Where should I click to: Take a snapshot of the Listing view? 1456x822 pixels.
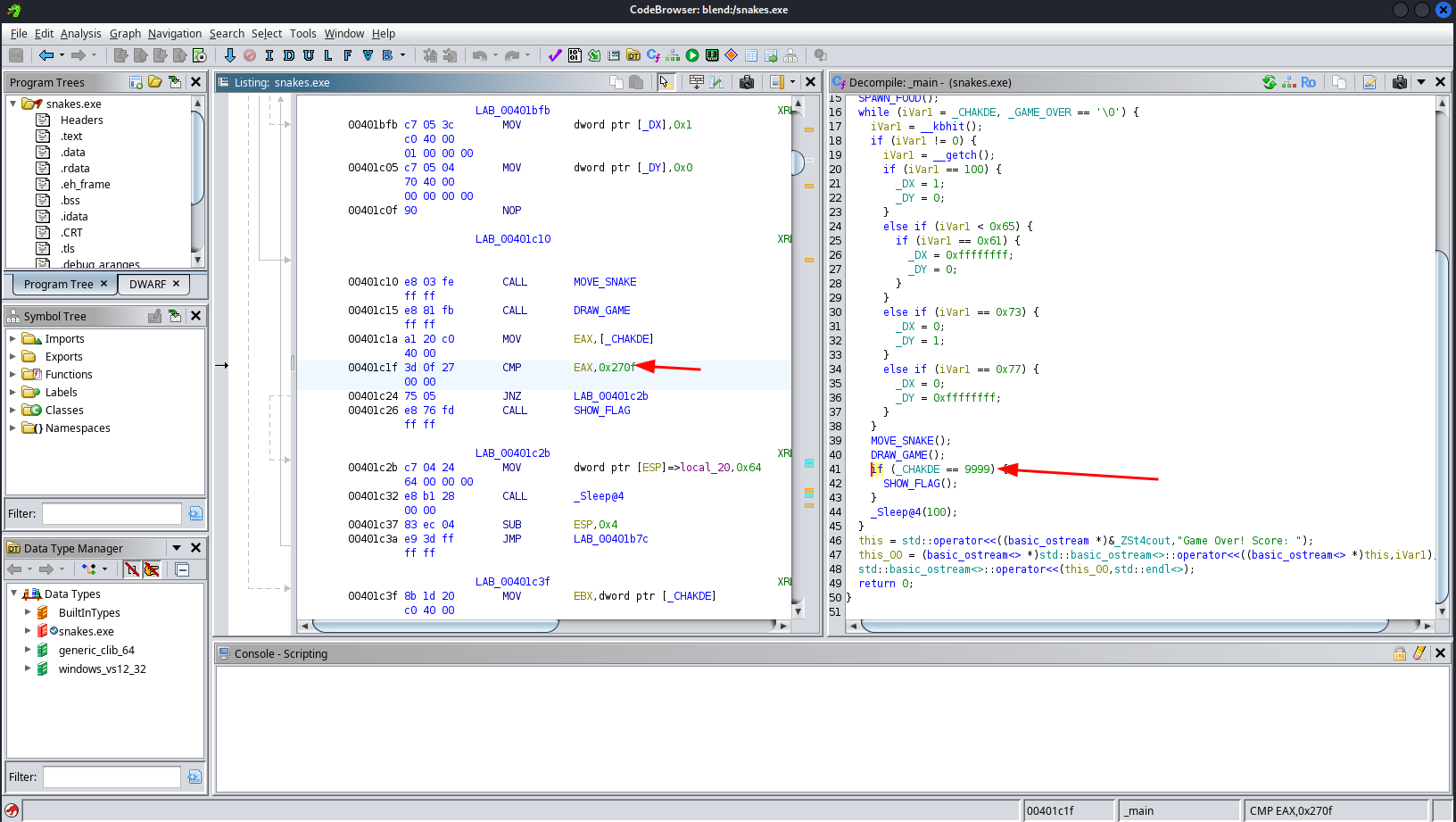tap(747, 82)
